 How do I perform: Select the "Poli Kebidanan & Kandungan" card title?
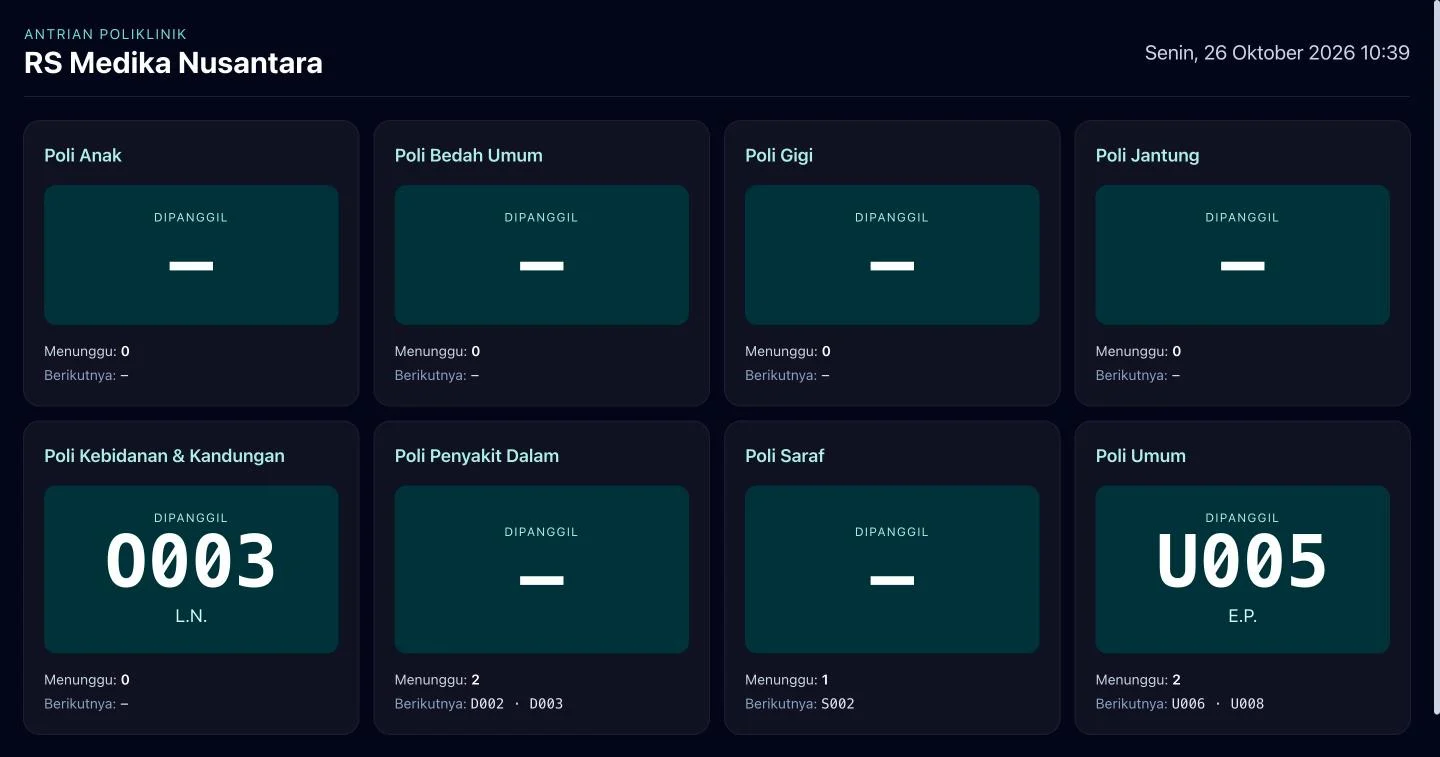(x=164, y=456)
